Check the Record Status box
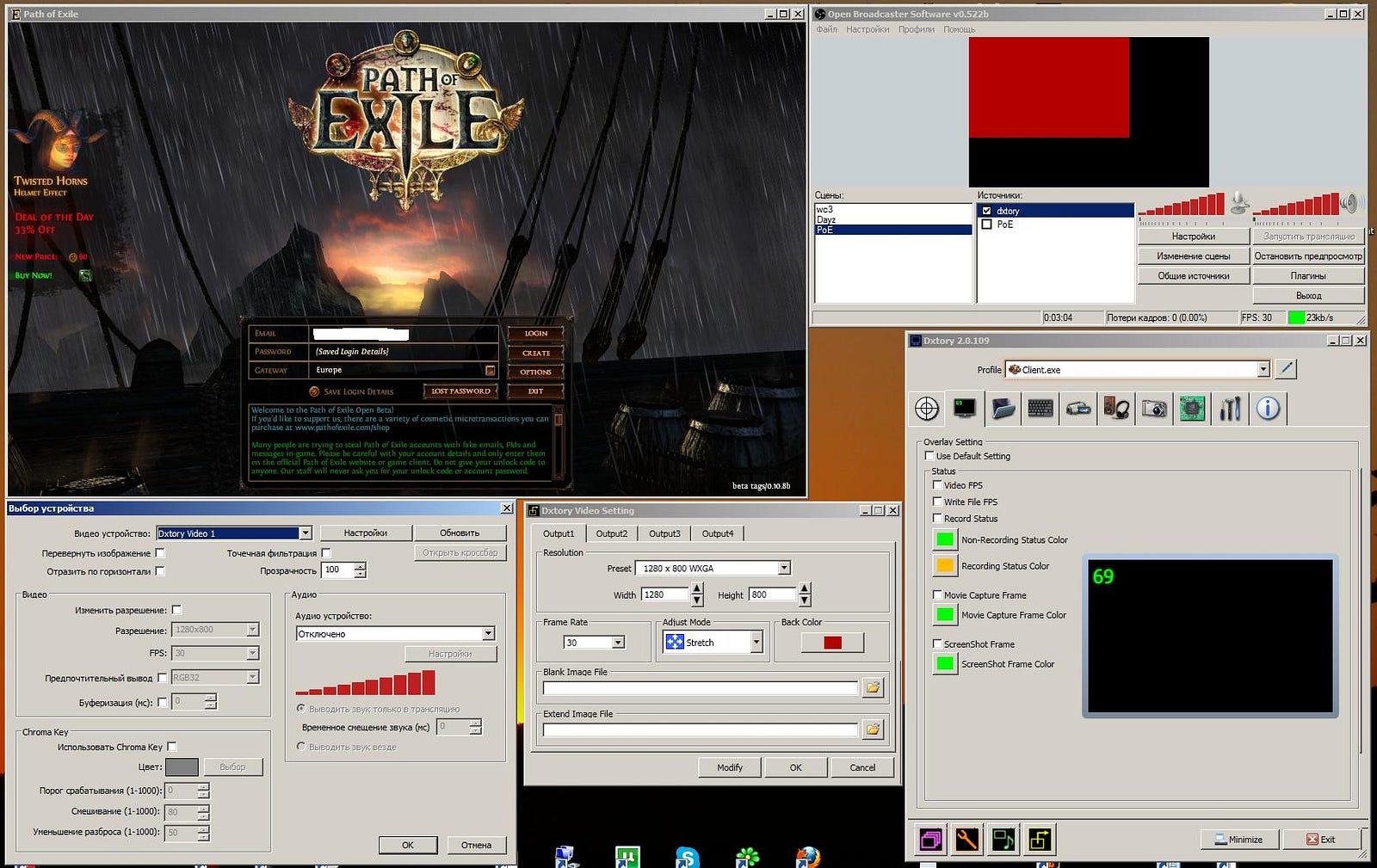 coord(937,518)
